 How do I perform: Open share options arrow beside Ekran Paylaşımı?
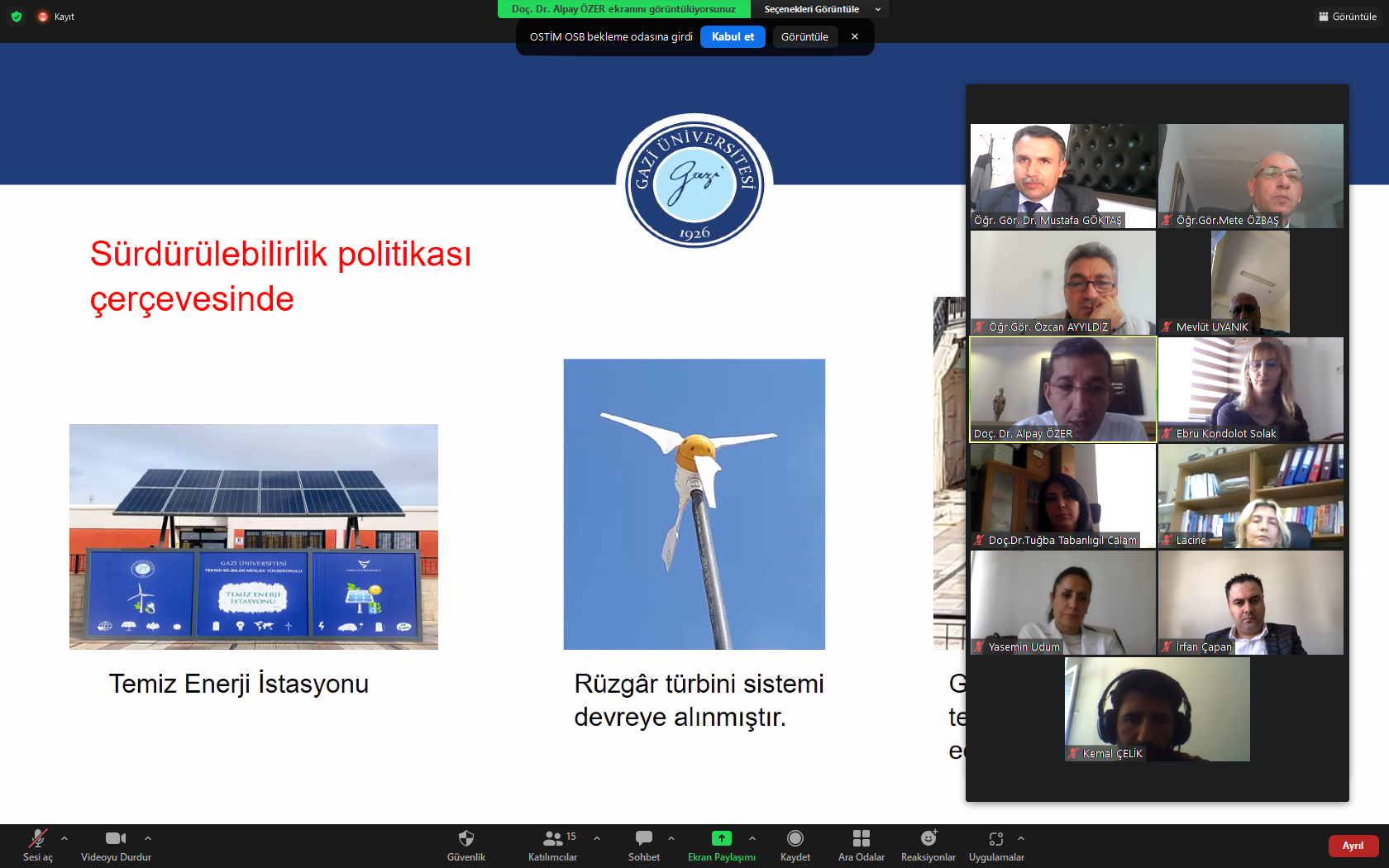pos(752,838)
